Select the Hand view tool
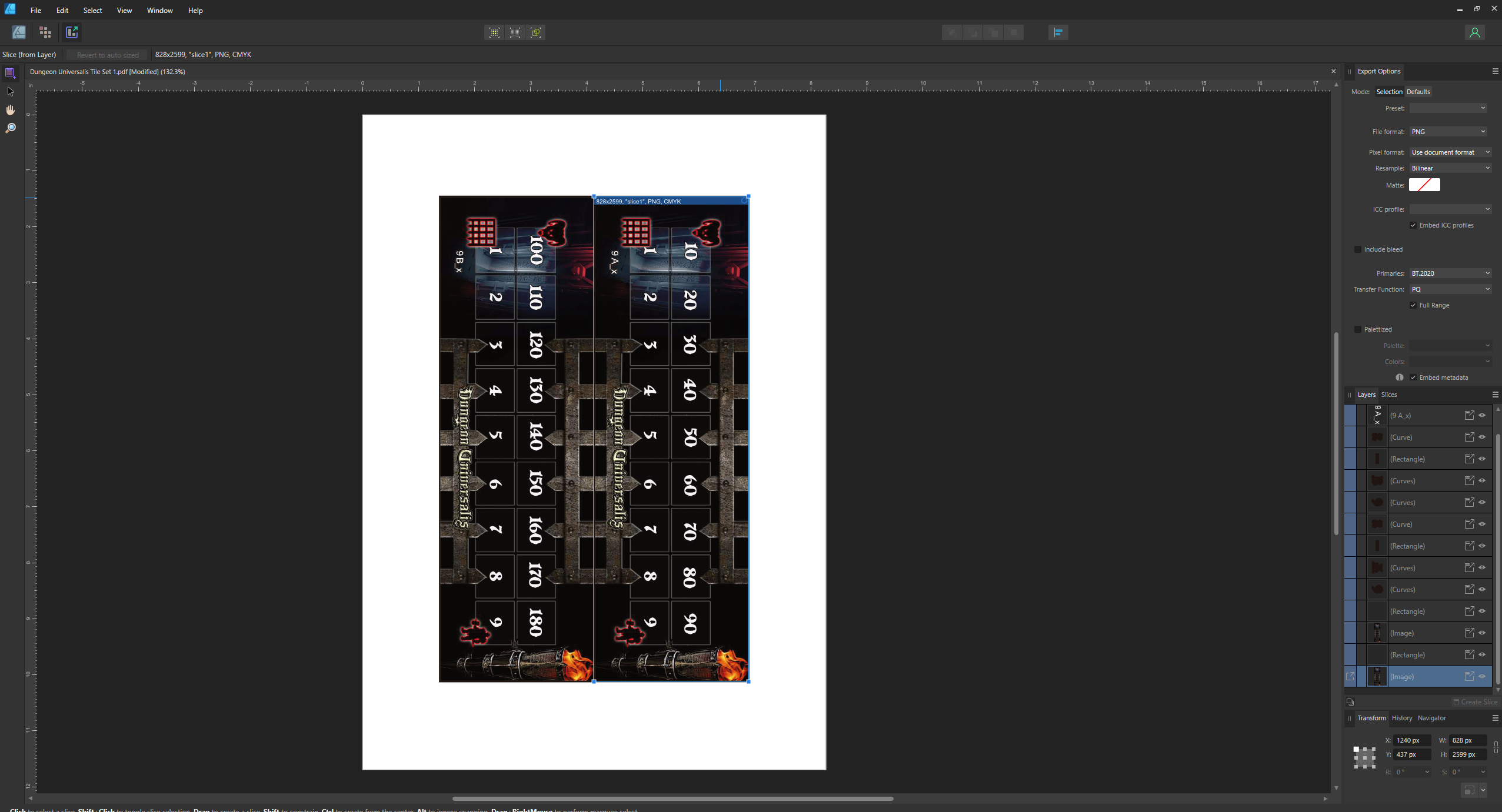Screen dimensions: 1502x812 10,110
